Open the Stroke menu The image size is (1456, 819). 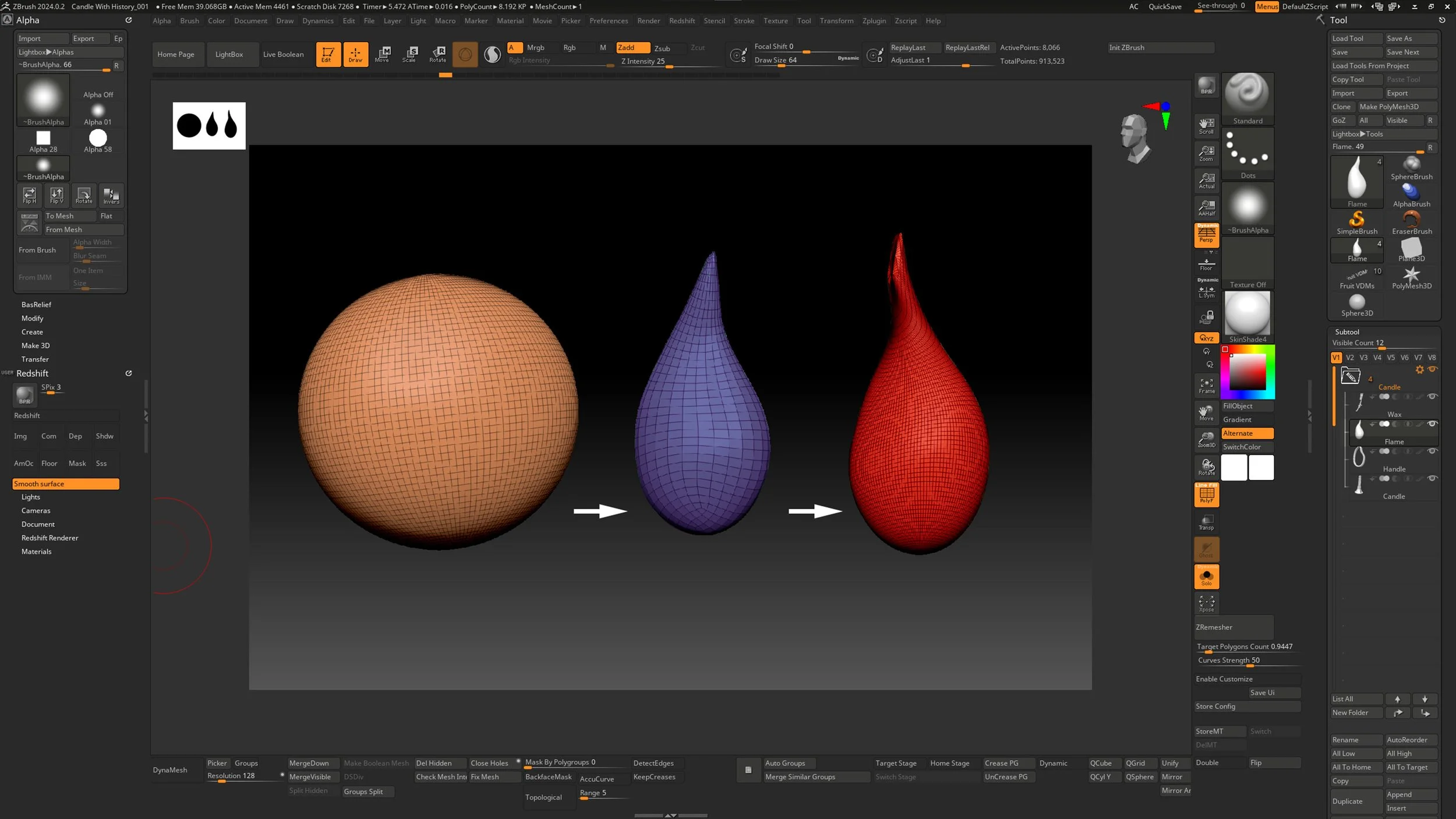click(744, 21)
